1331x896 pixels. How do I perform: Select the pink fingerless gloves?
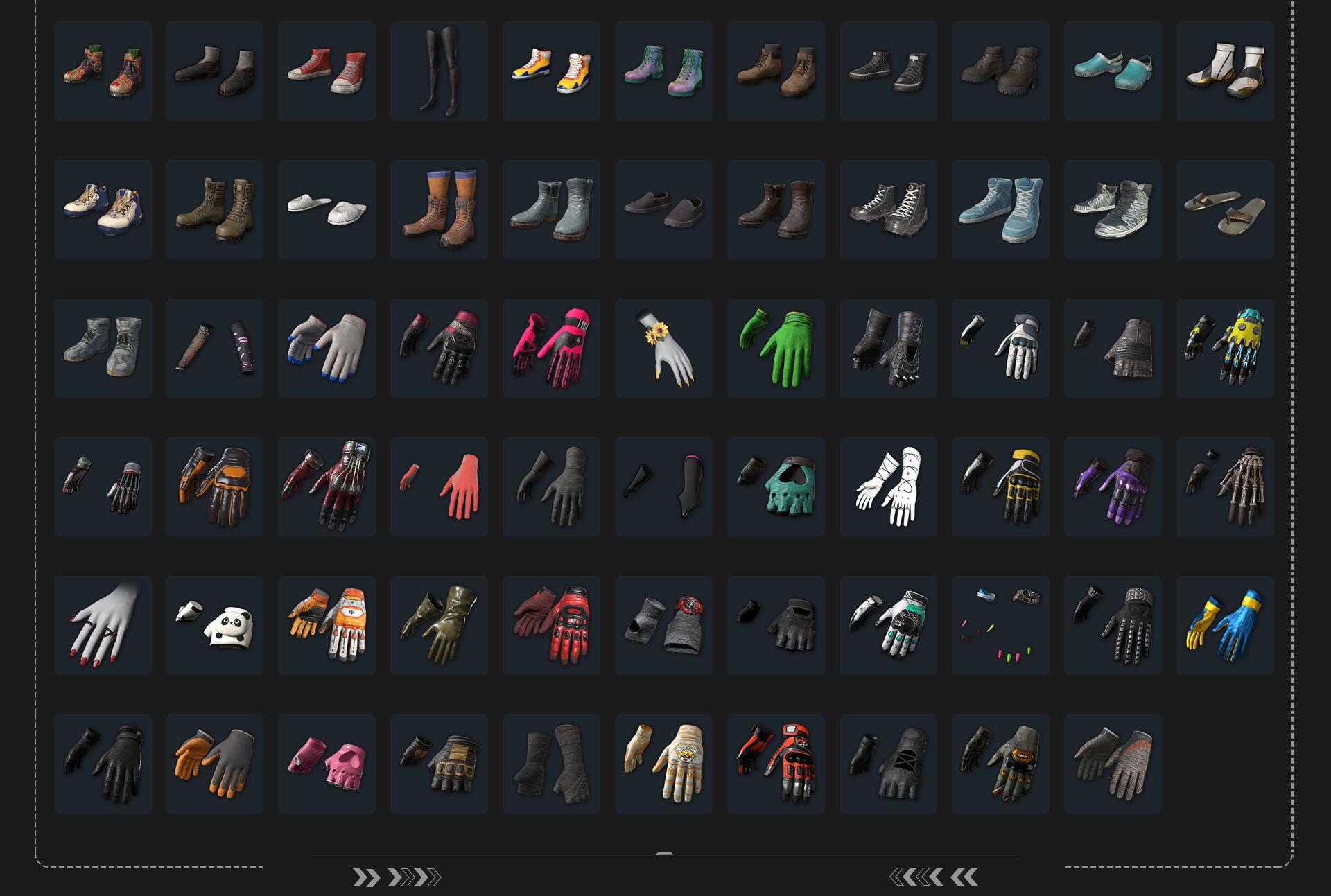327,764
